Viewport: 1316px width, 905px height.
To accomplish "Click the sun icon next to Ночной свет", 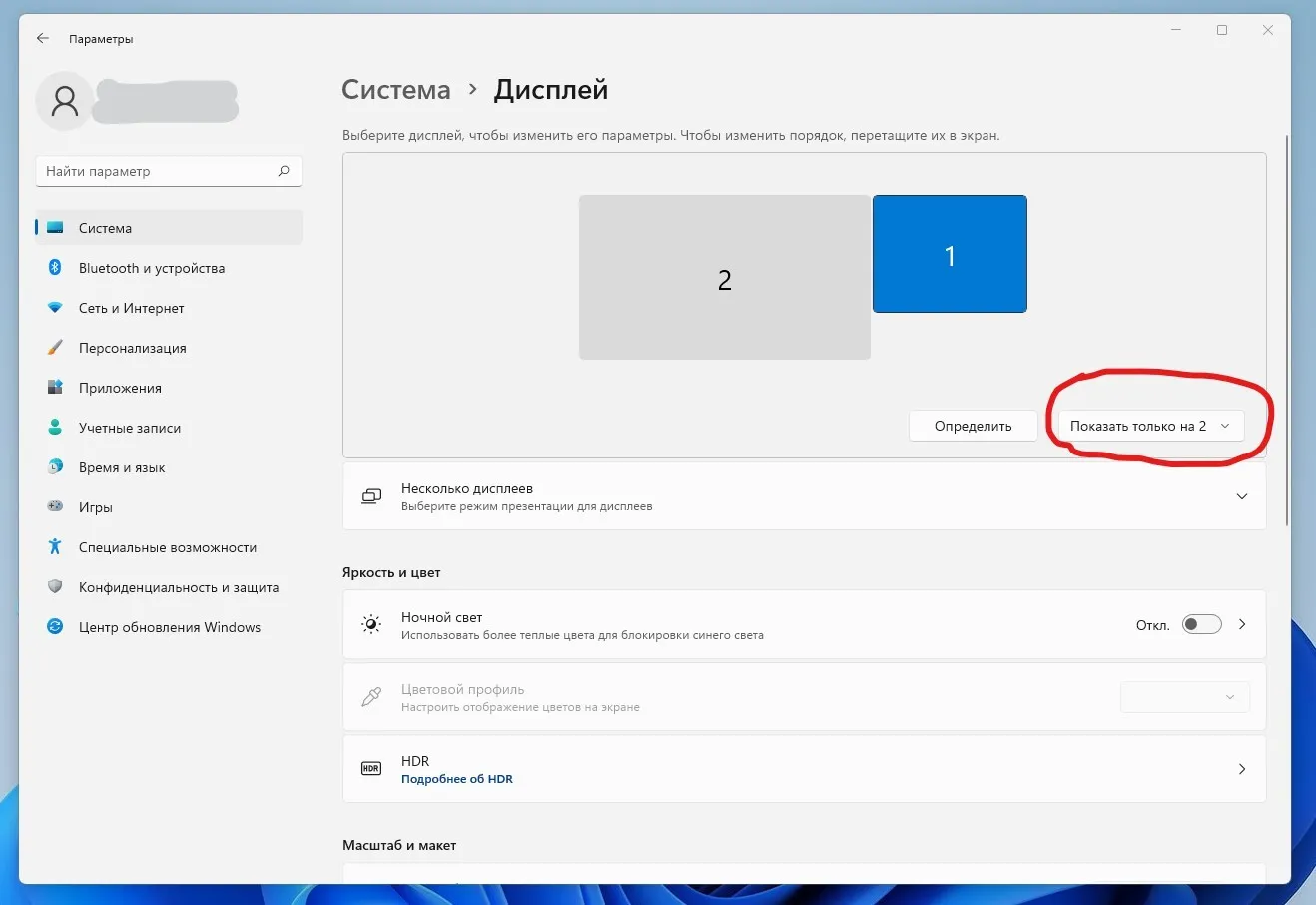I will [371, 625].
